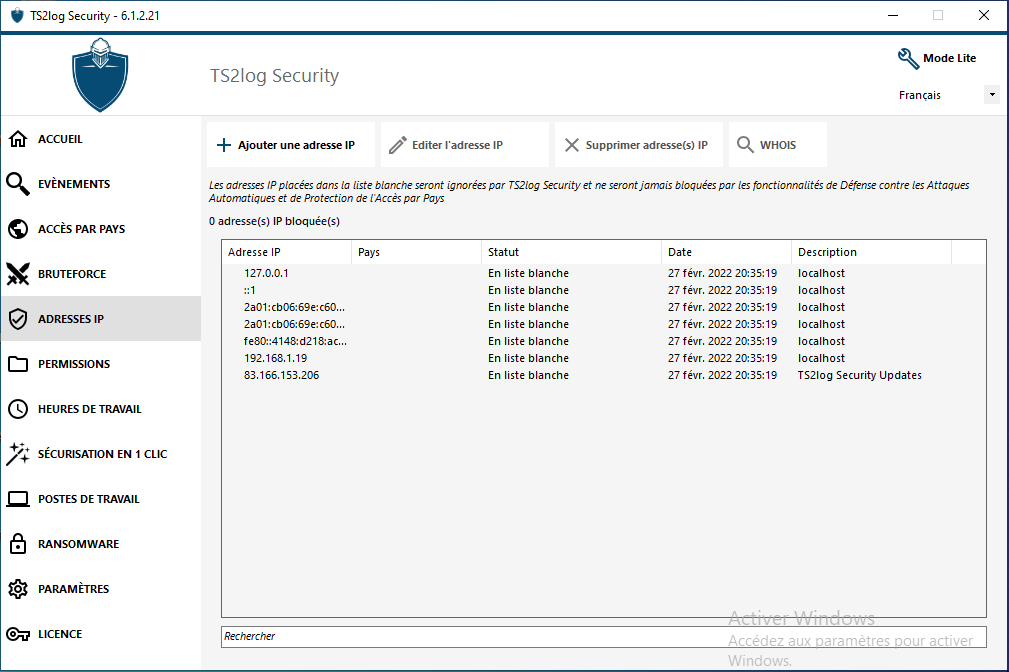Click the Licence key icon
Image resolution: width=1009 pixels, height=672 pixels.
pos(18,635)
